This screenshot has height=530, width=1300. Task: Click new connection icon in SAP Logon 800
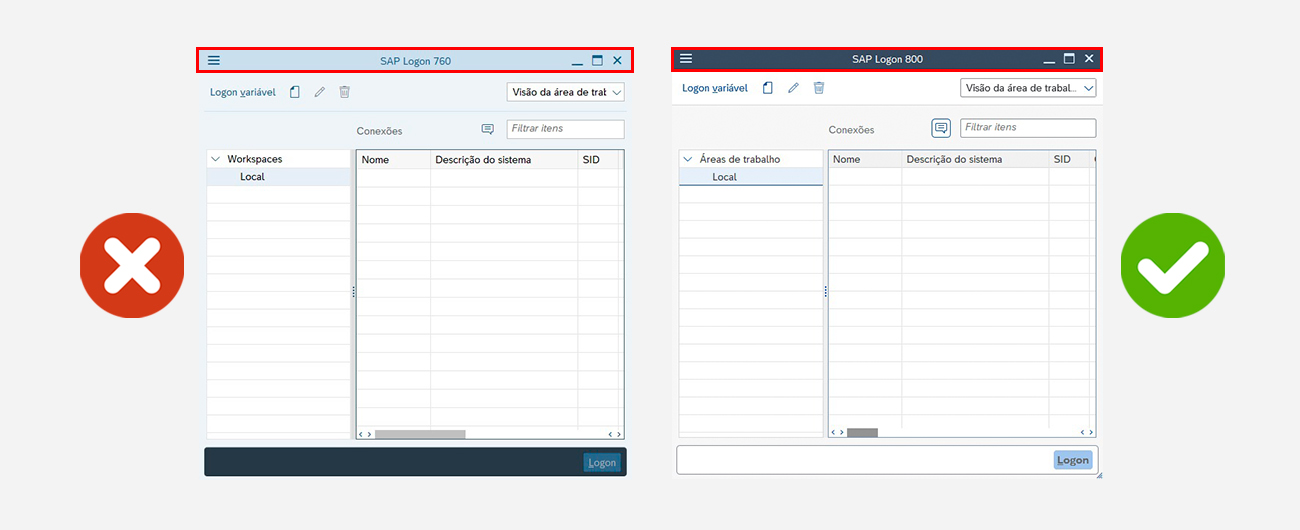[768, 88]
